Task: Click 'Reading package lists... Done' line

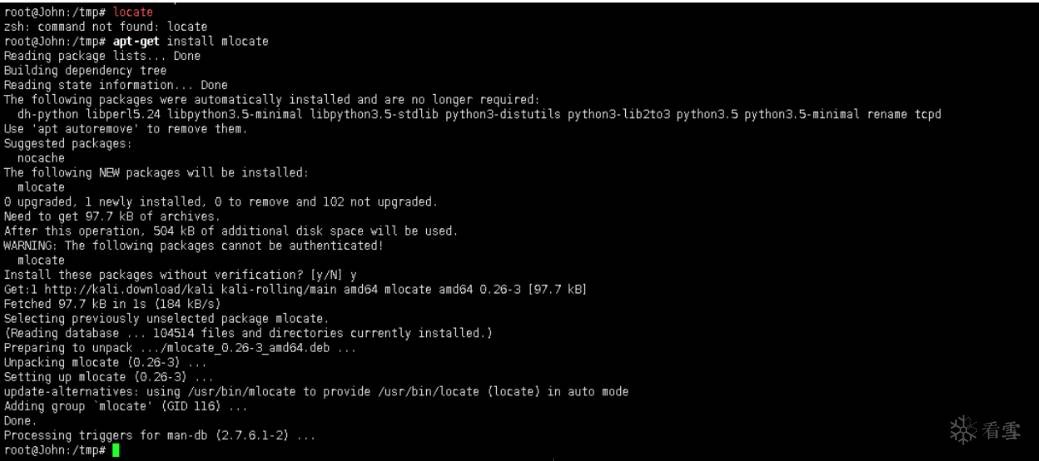Action: [x=102, y=56]
